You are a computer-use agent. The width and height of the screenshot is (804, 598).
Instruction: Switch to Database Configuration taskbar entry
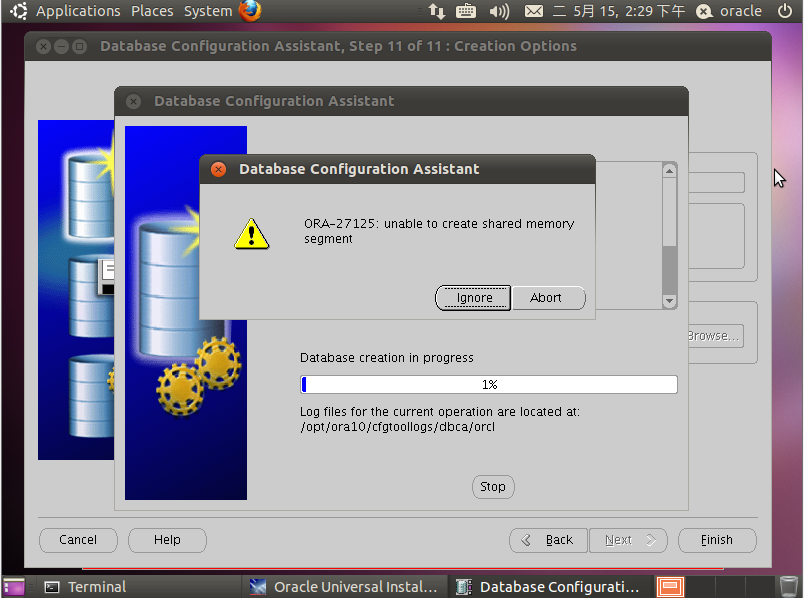[549, 587]
